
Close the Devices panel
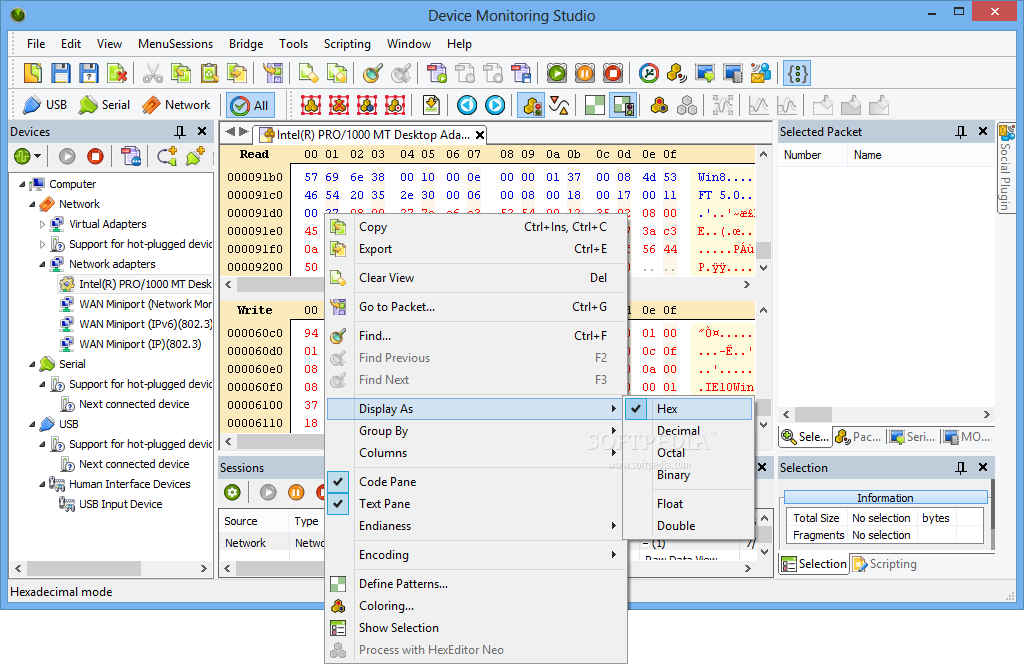[x=202, y=131]
